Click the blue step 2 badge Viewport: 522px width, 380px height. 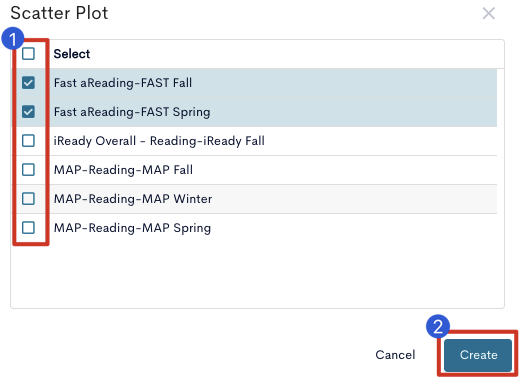tap(438, 326)
